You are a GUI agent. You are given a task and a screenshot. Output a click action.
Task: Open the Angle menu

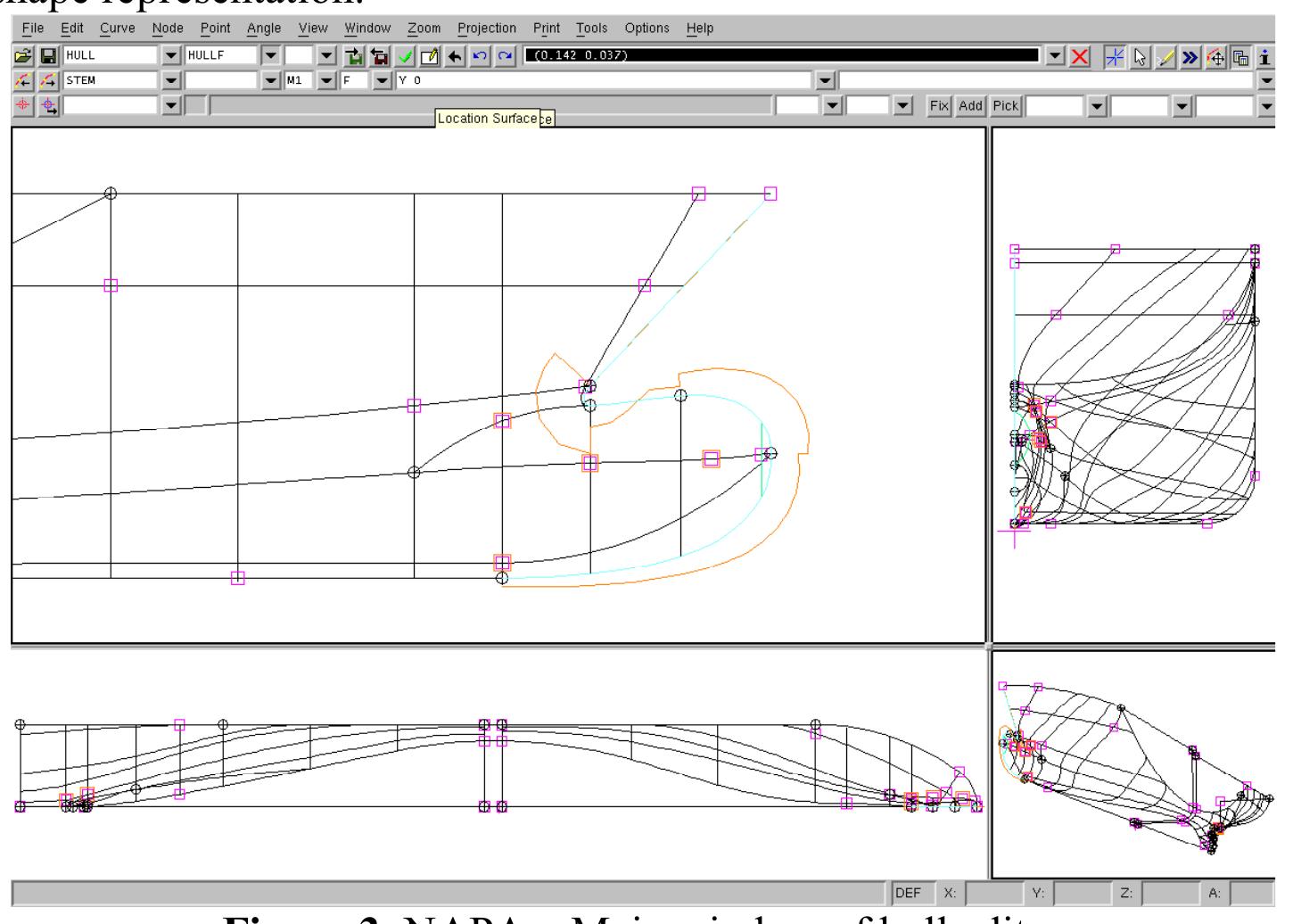click(x=264, y=28)
